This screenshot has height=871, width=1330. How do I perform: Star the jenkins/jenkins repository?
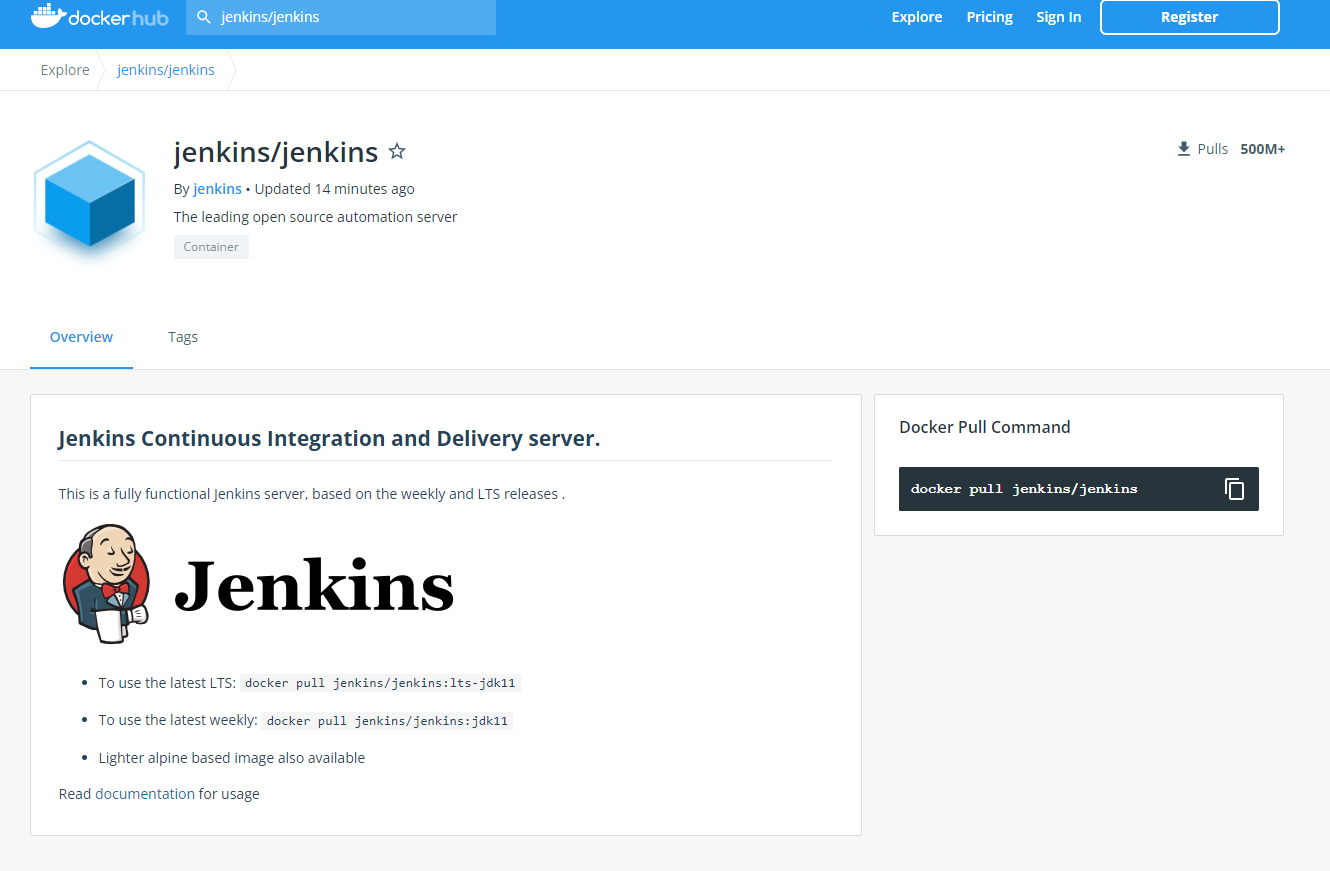pos(397,152)
